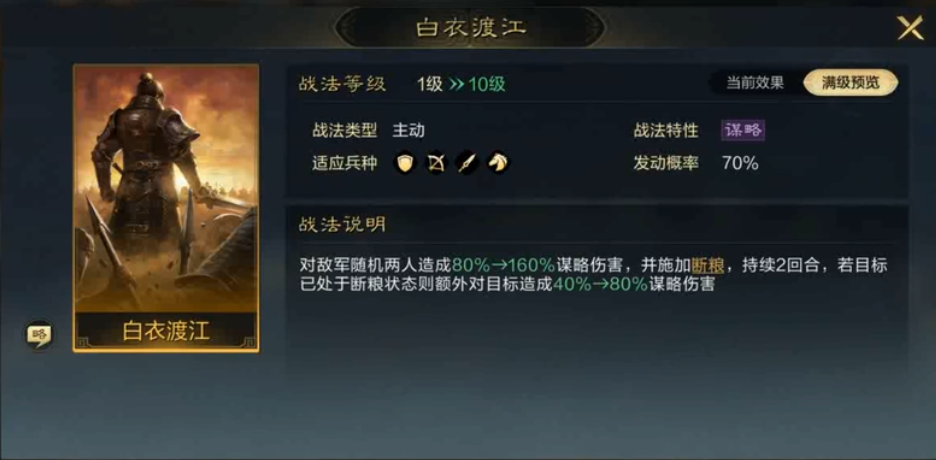Click the horse cavalry troop icon
The width and height of the screenshot is (936, 460).
(x=498, y=162)
